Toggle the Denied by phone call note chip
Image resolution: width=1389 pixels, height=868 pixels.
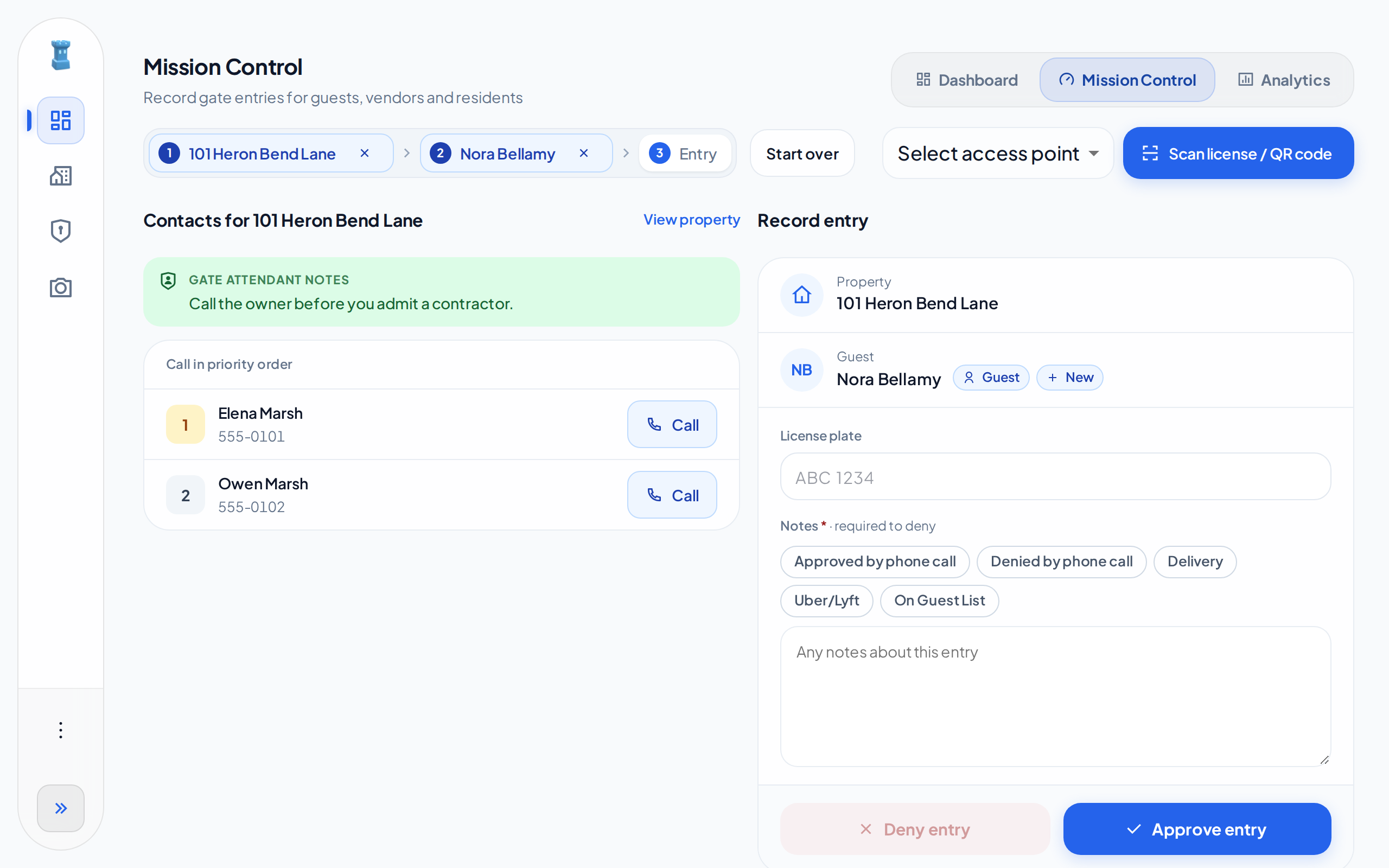click(1061, 561)
